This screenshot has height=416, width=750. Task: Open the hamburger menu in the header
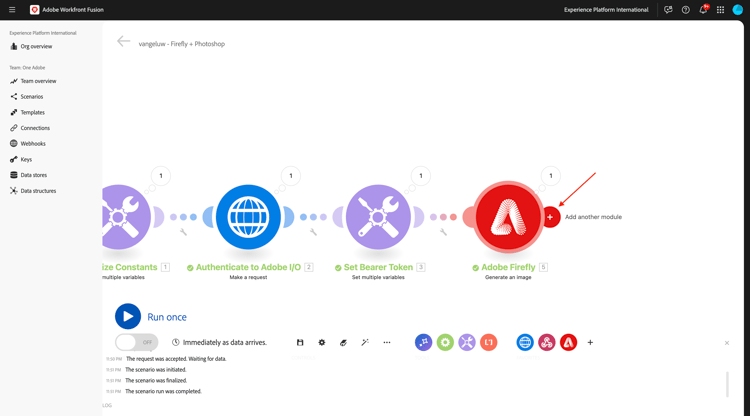12,10
